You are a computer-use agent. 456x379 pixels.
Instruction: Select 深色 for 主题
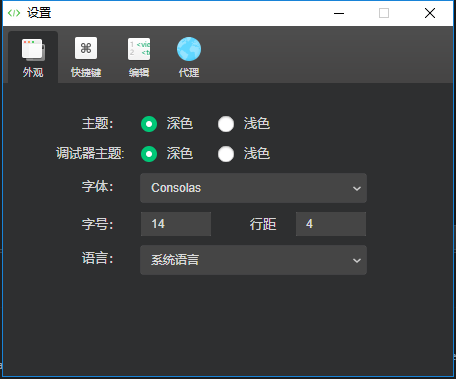tap(149, 124)
